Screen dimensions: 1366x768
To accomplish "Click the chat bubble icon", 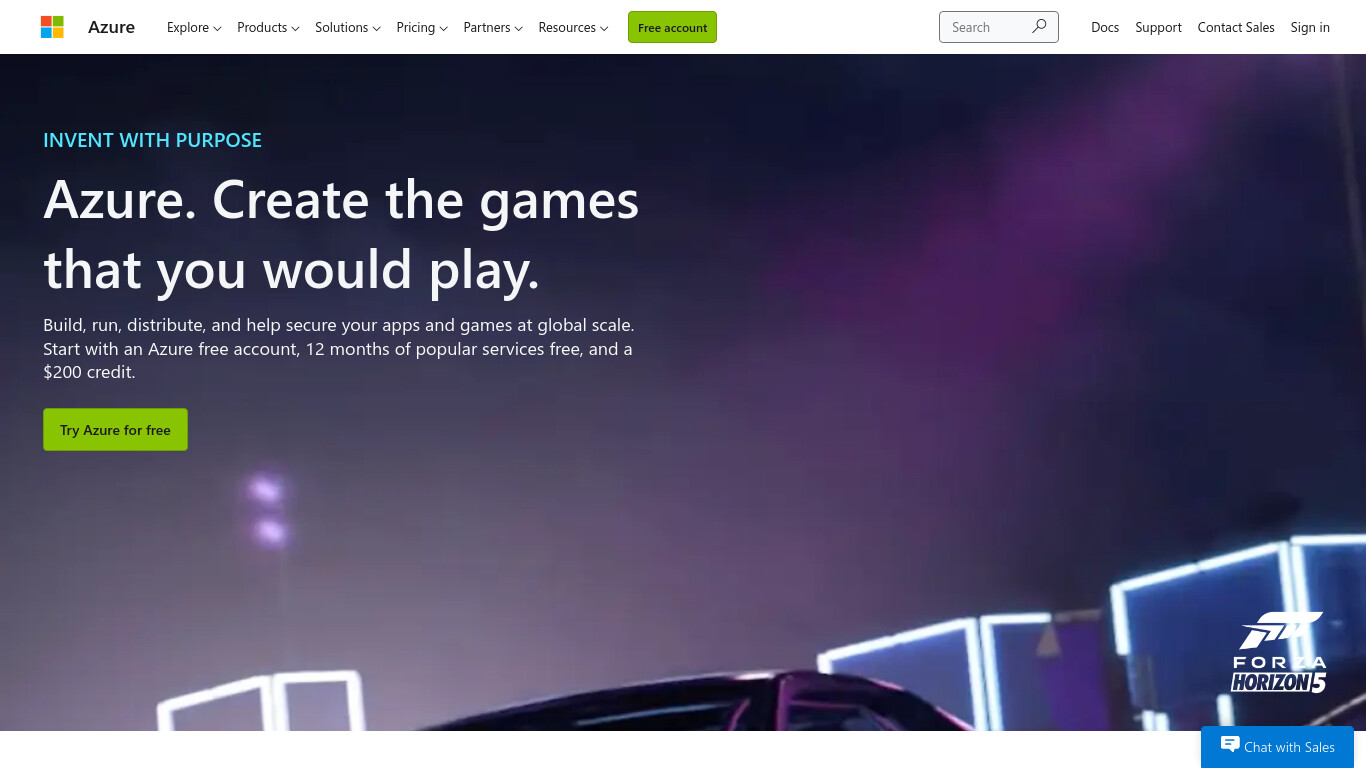I will click(1230, 745).
